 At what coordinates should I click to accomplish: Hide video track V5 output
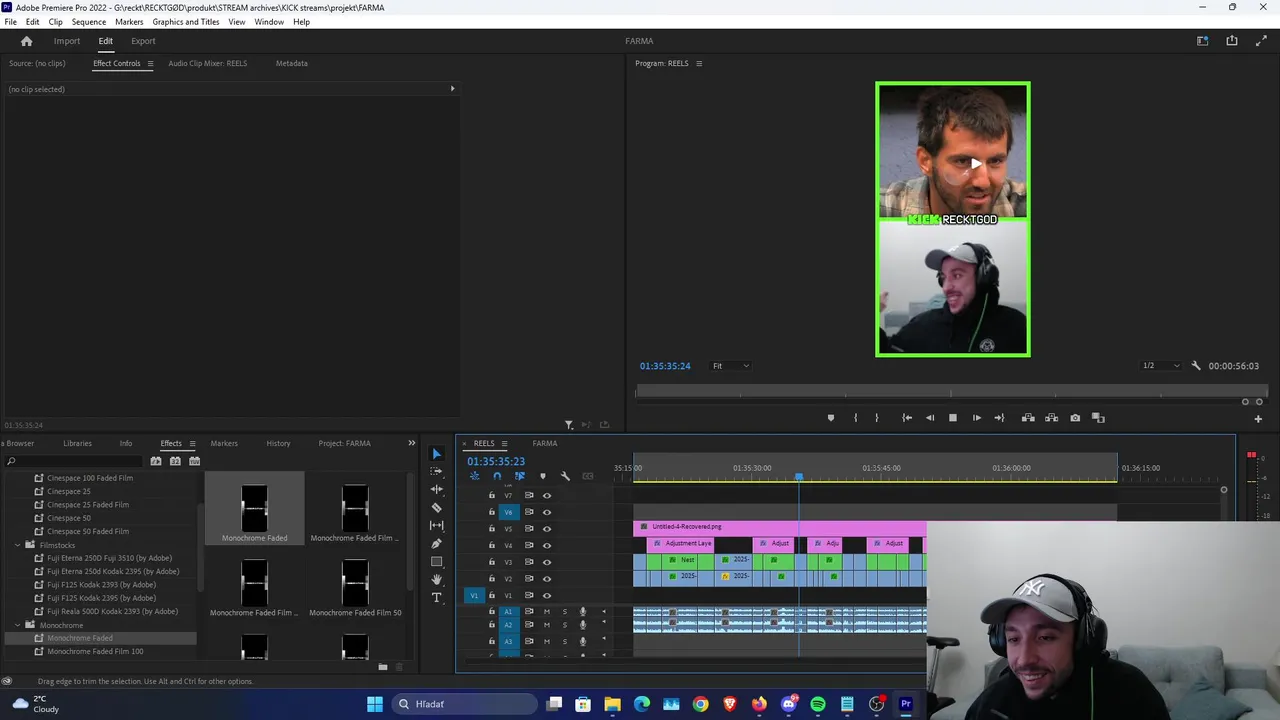coord(546,528)
